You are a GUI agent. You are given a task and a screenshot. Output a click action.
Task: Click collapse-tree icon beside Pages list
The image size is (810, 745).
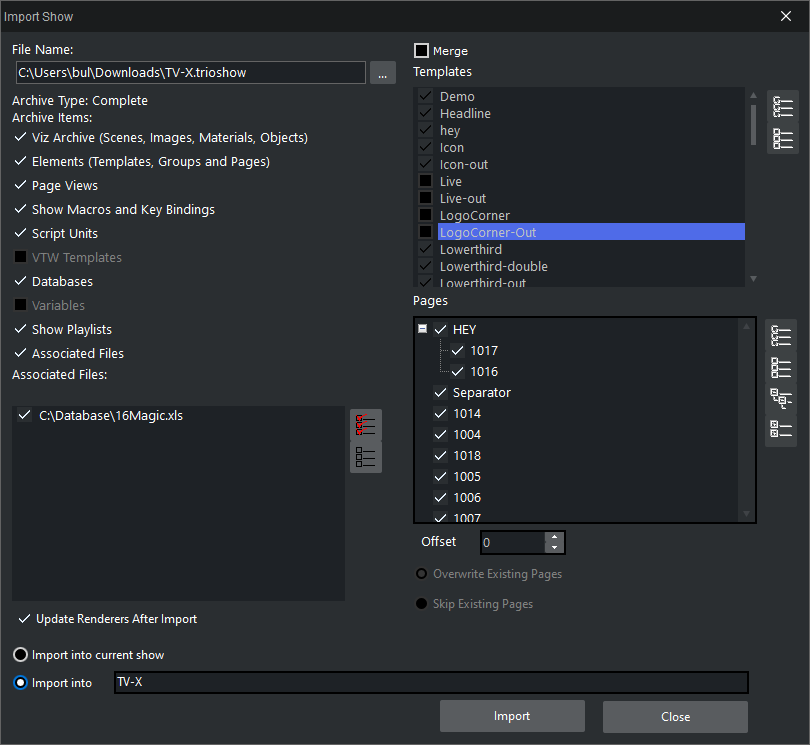tap(782, 430)
